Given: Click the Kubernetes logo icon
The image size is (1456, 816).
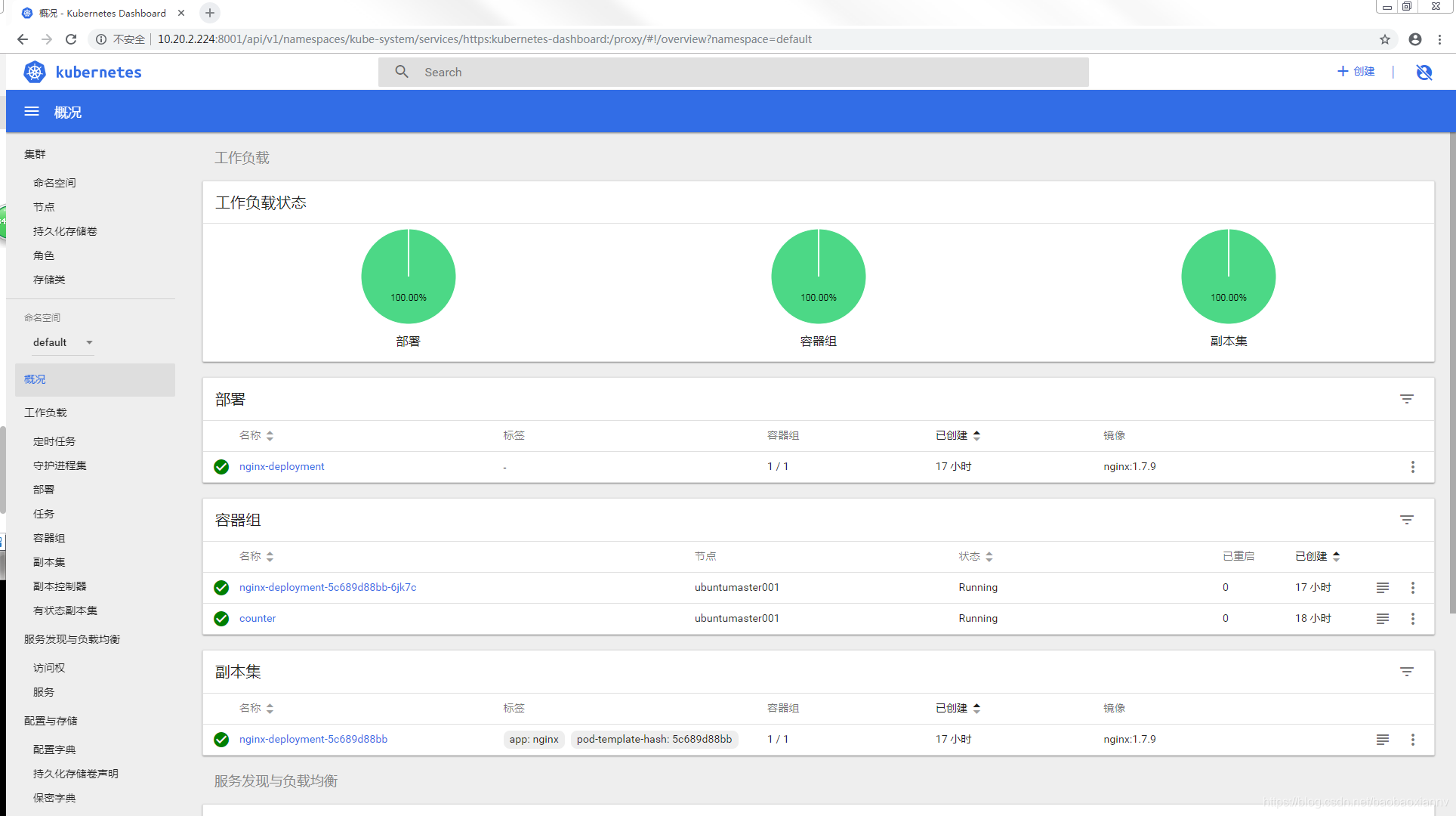Looking at the screenshot, I should 35,72.
